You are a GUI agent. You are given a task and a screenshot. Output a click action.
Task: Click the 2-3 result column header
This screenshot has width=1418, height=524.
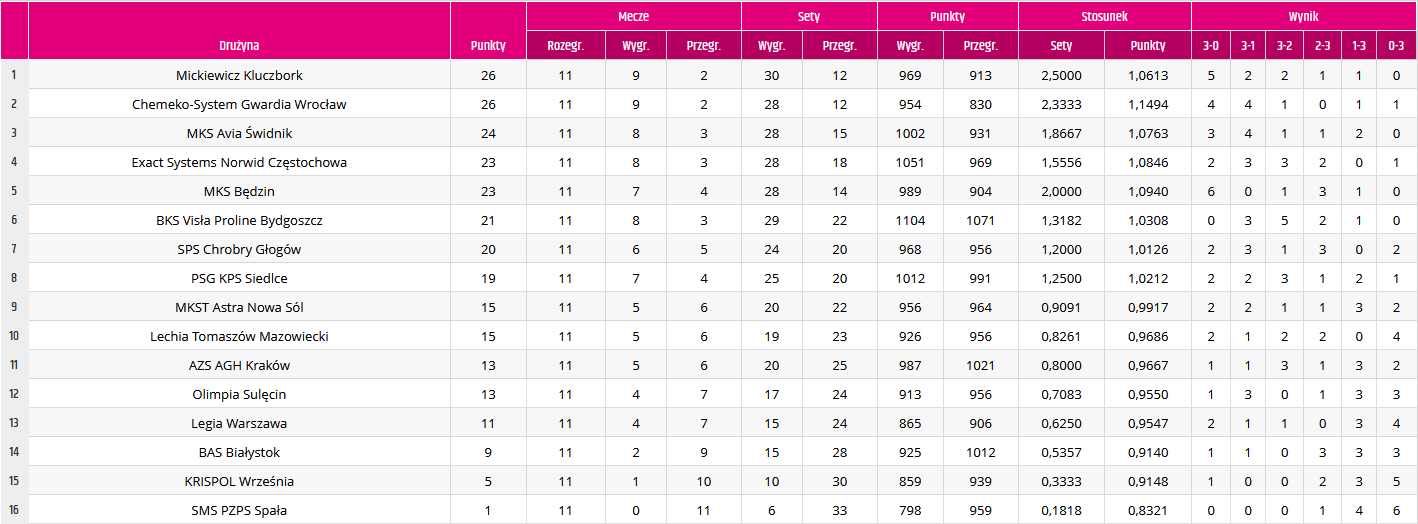click(1322, 45)
